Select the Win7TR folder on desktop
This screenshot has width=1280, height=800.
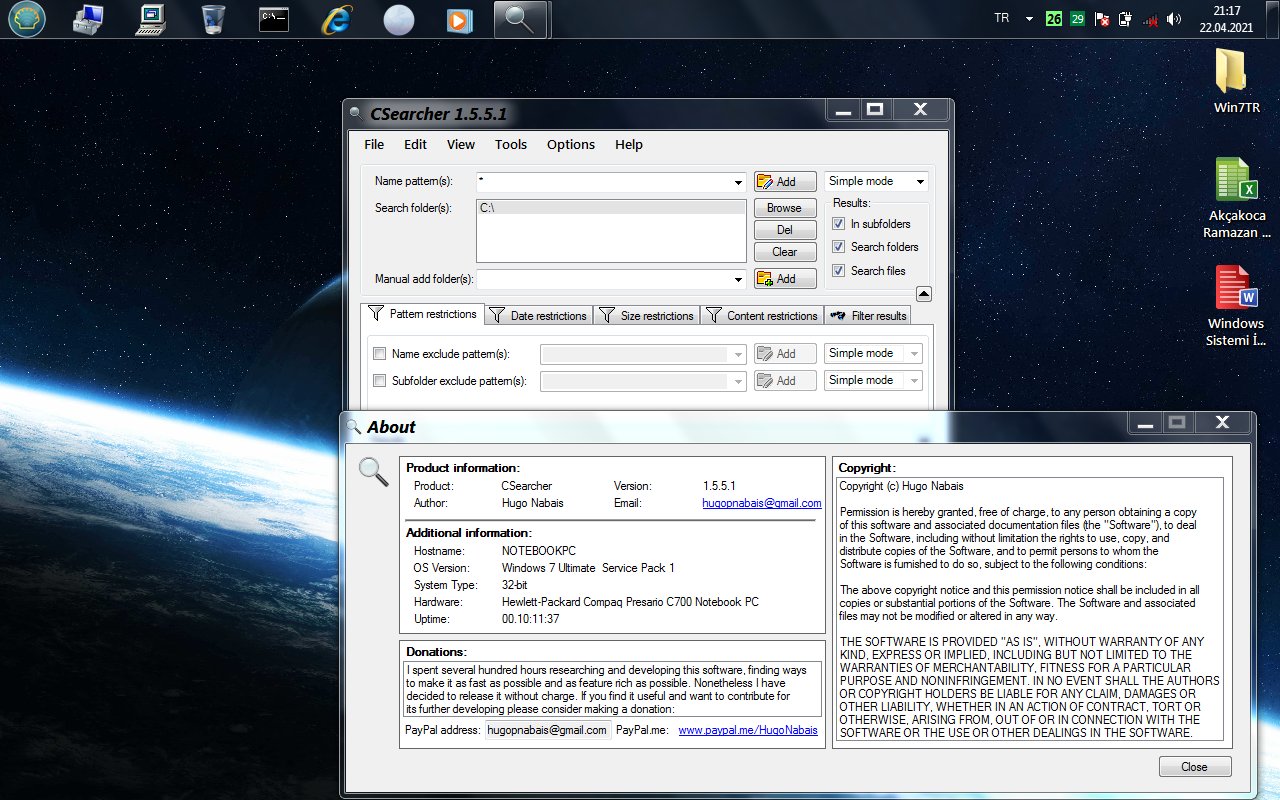(1236, 81)
